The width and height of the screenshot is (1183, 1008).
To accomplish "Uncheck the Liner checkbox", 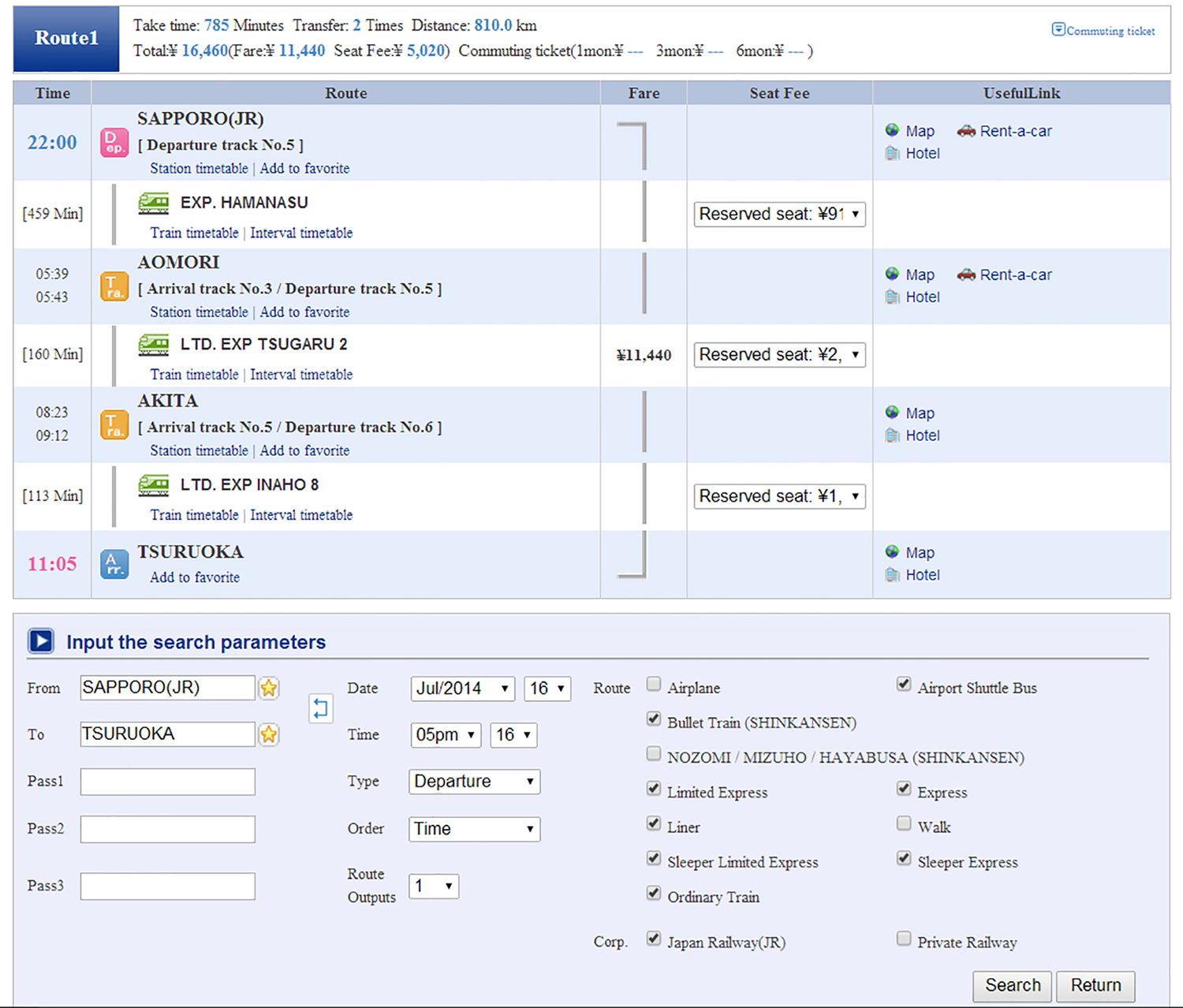I will coord(654,823).
